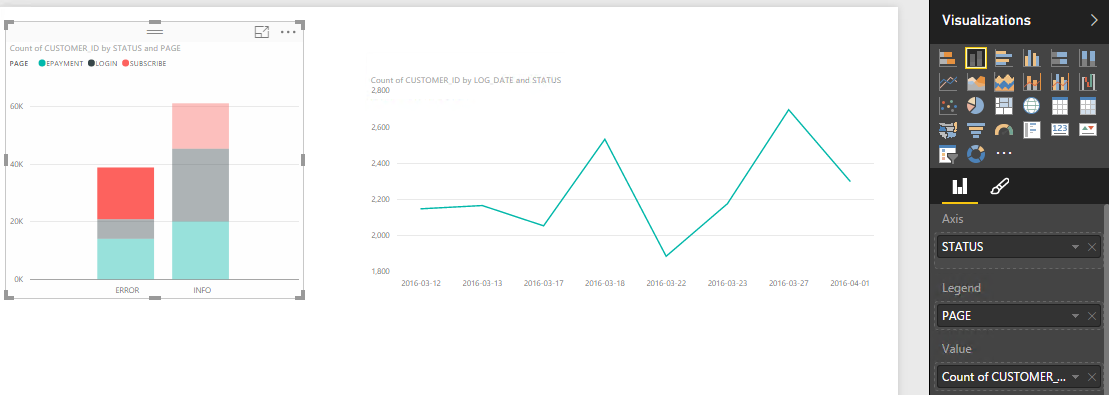Select the pie chart visual

click(x=976, y=106)
